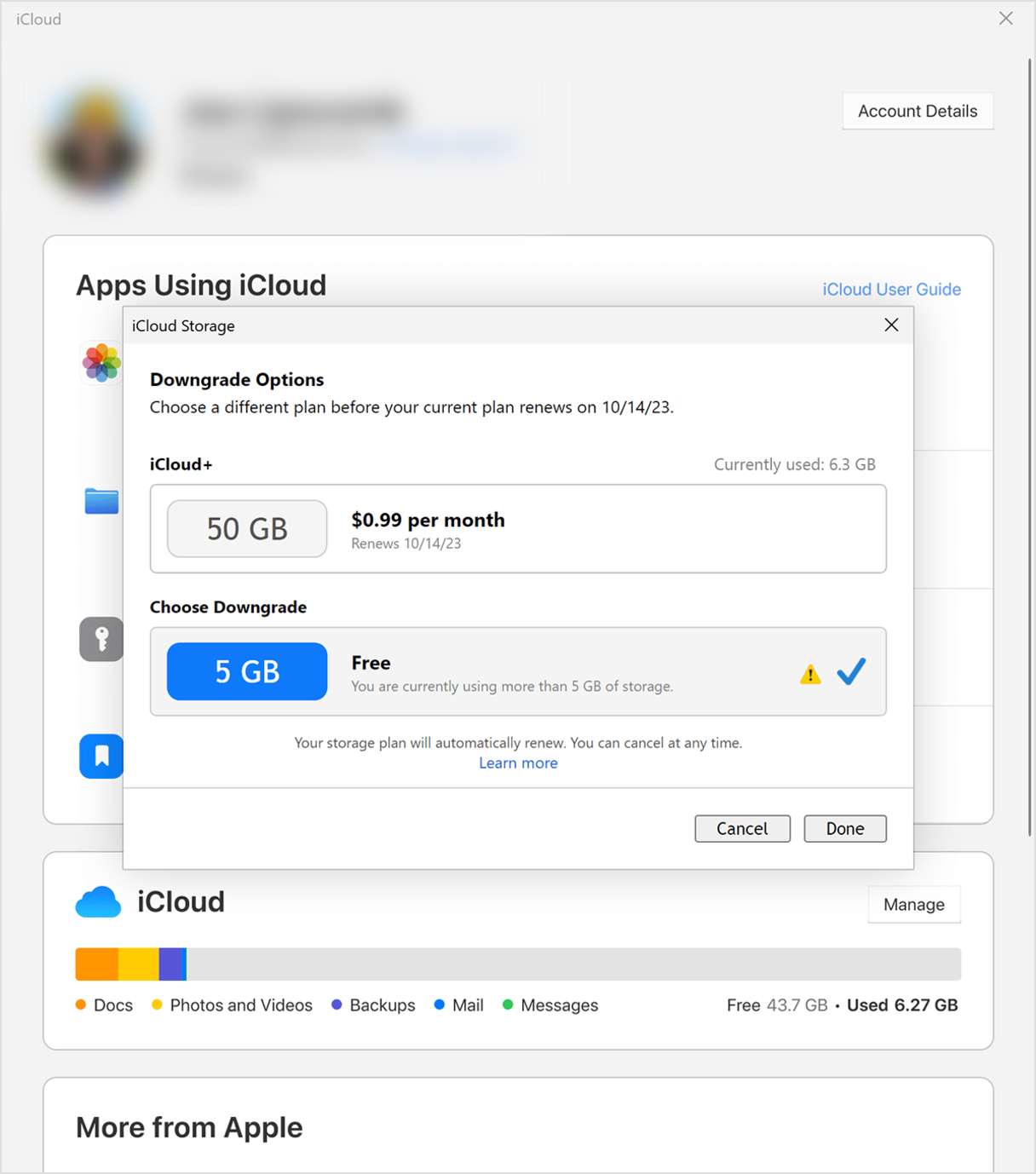1036x1174 pixels.
Task: Click the 'Free 43.7 GB' text
Action: coord(777,1004)
